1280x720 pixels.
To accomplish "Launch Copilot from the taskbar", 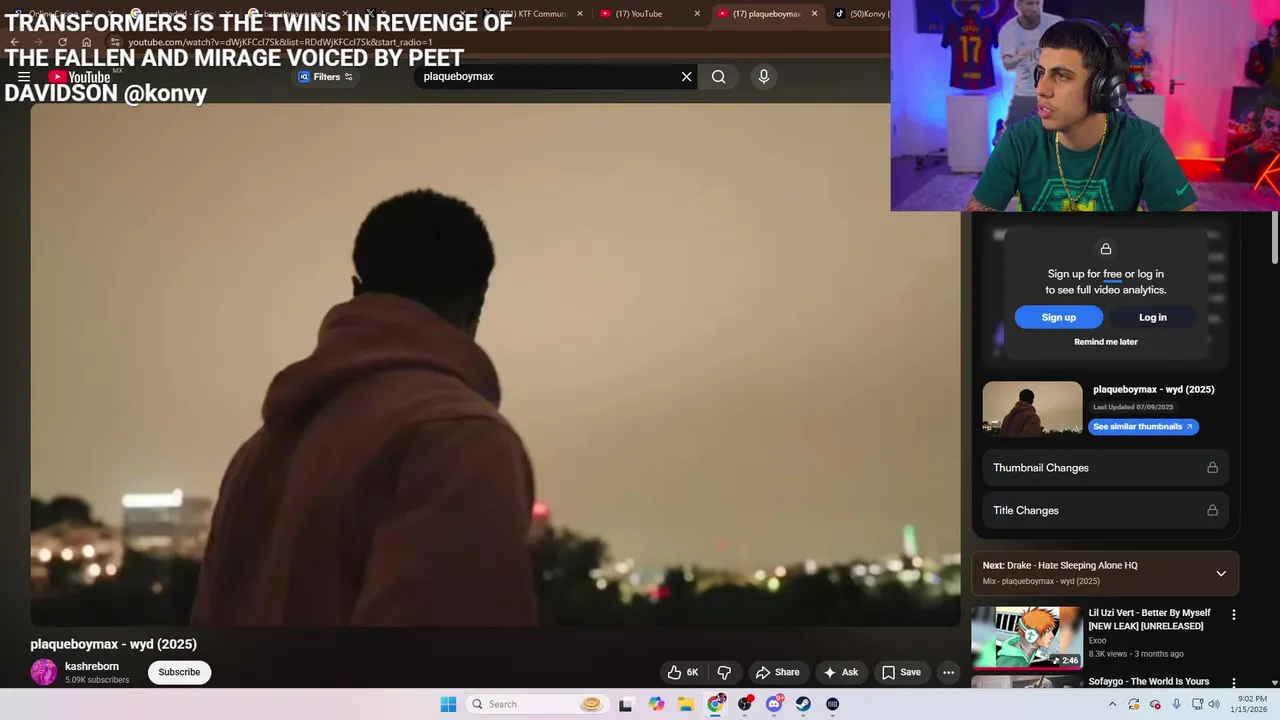I will point(656,704).
